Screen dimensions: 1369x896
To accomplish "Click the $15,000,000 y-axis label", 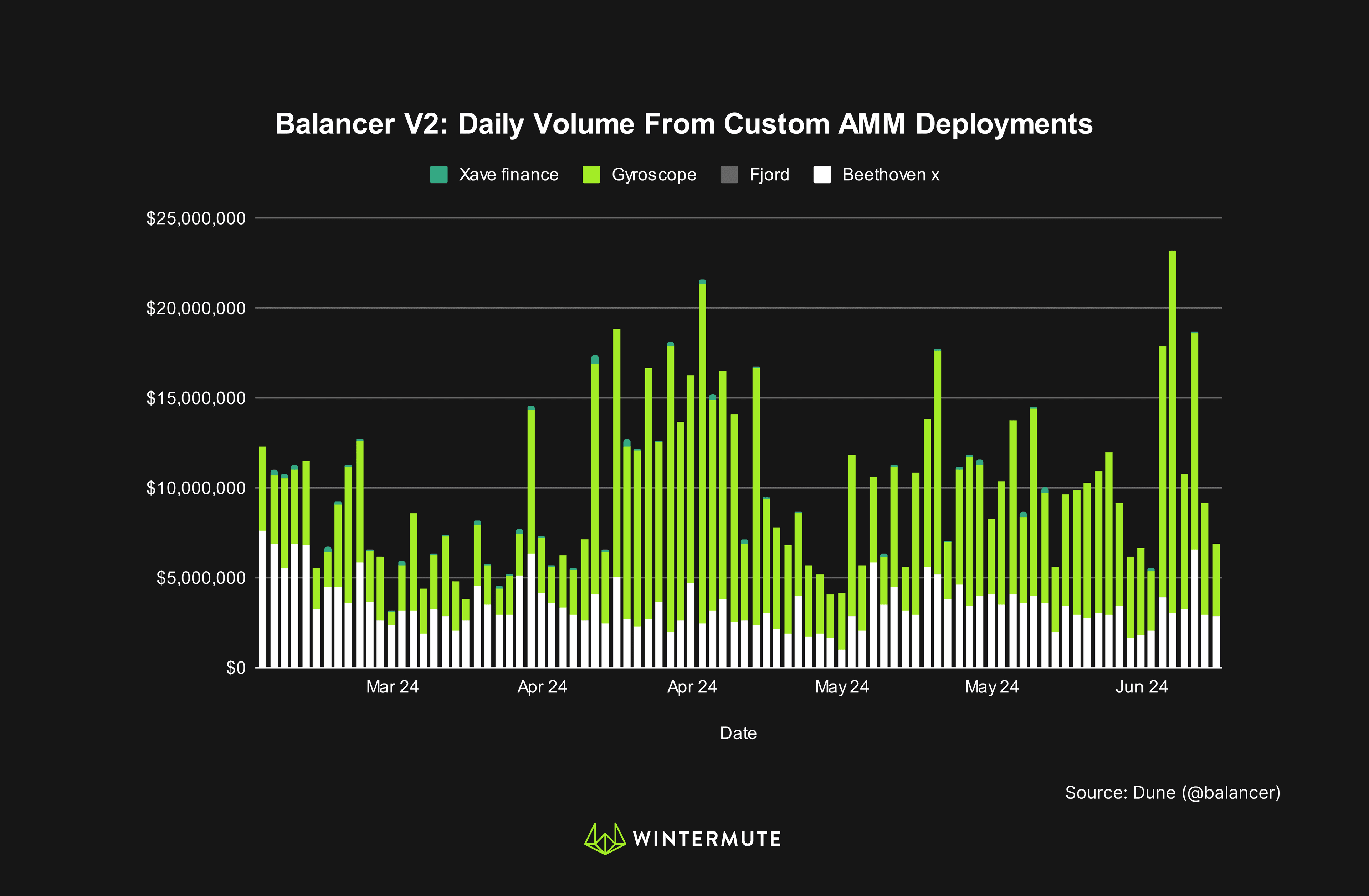I will pos(196,398).
